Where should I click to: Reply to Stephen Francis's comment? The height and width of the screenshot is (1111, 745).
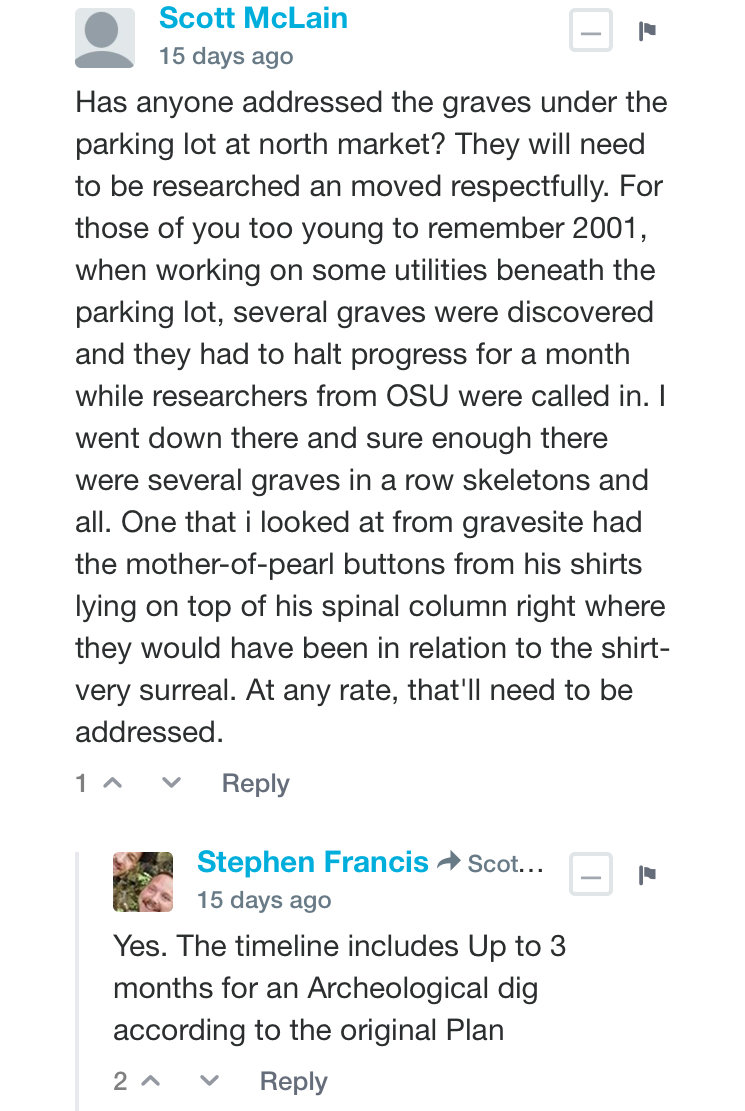[293, 1081]
